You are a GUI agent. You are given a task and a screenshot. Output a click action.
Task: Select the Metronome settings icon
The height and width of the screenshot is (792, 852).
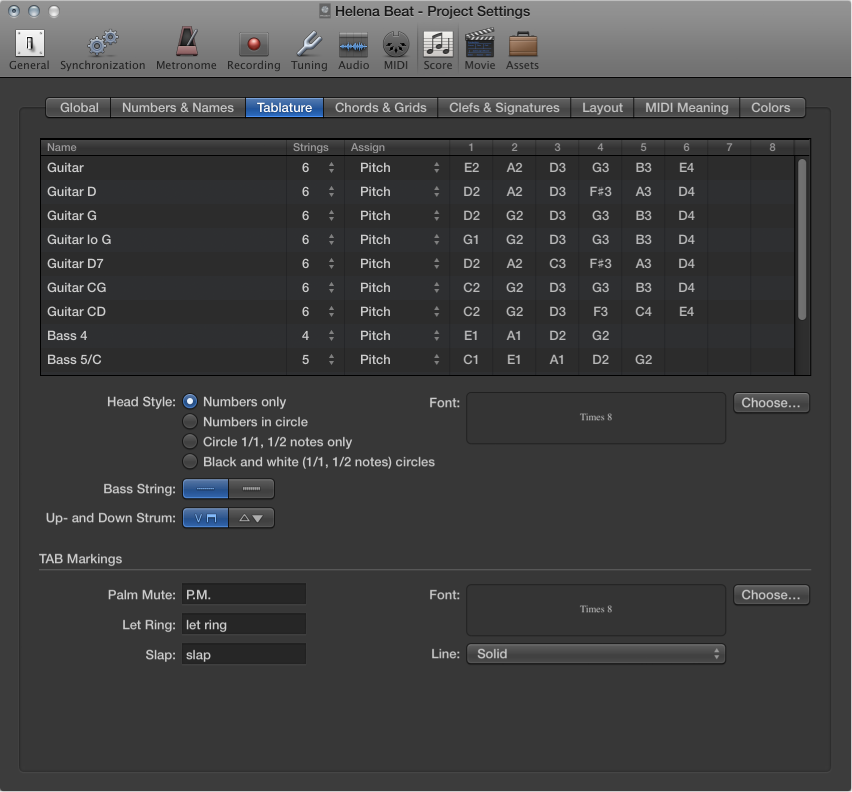(x=186, y=45)
